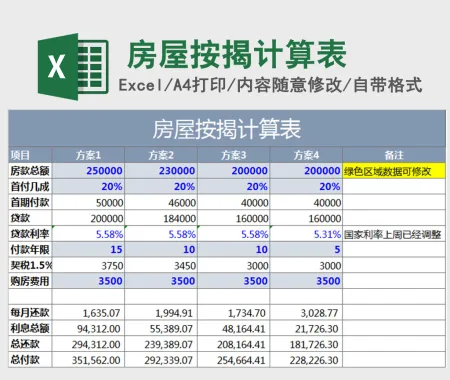Select total interest cell 21,726.30

(306, 328)
